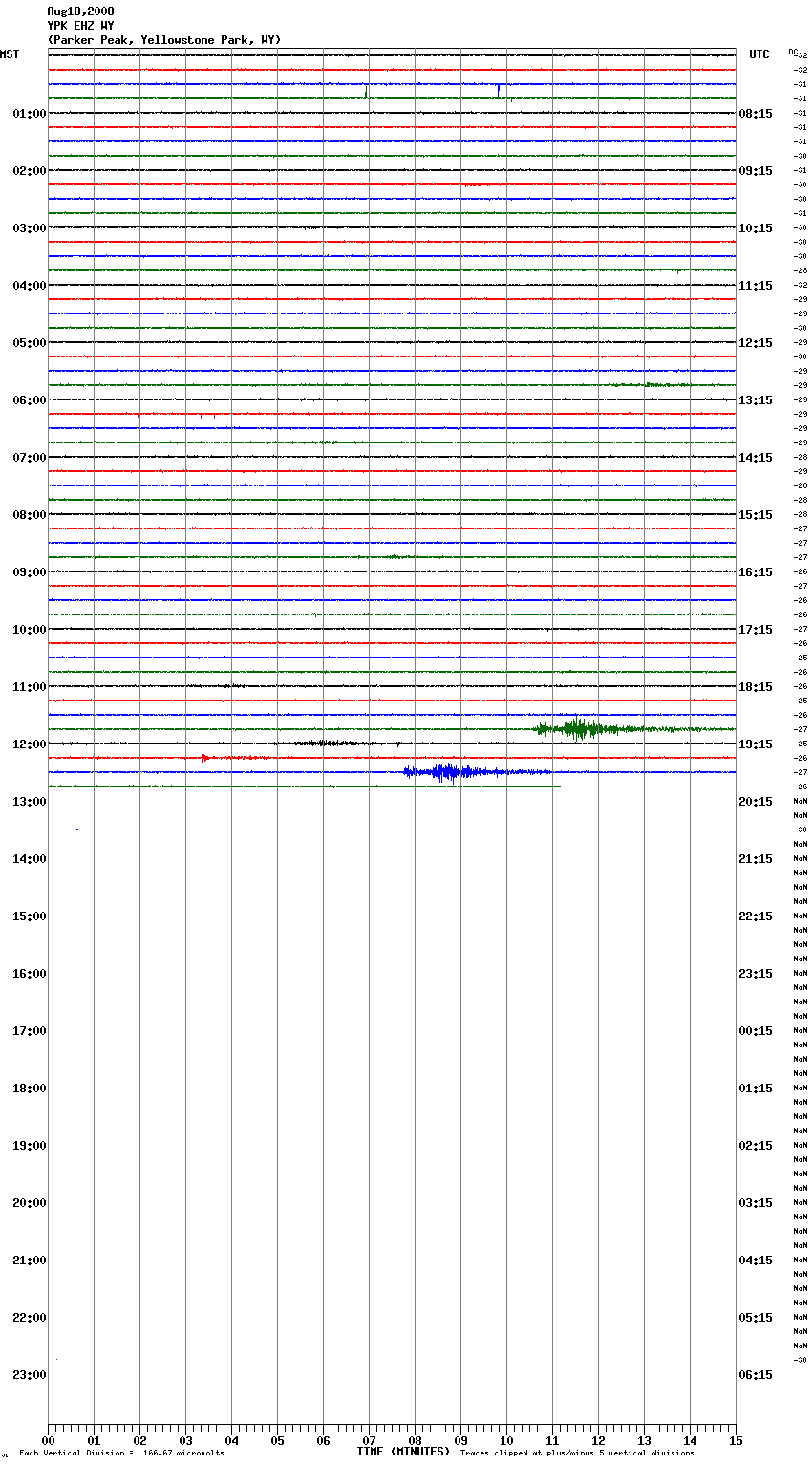The width and height of the screenshot is (812, 1466).
Task: Click the "TIME (MINUTES)" axis label
Action: click(x=403, y=1452)
